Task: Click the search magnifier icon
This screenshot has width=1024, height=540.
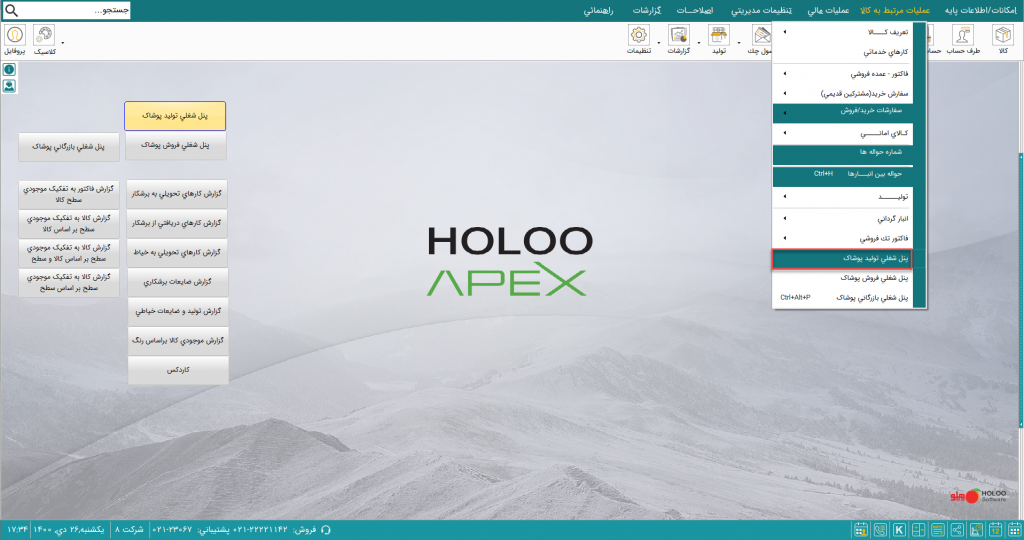Action: tap(12, 10)
